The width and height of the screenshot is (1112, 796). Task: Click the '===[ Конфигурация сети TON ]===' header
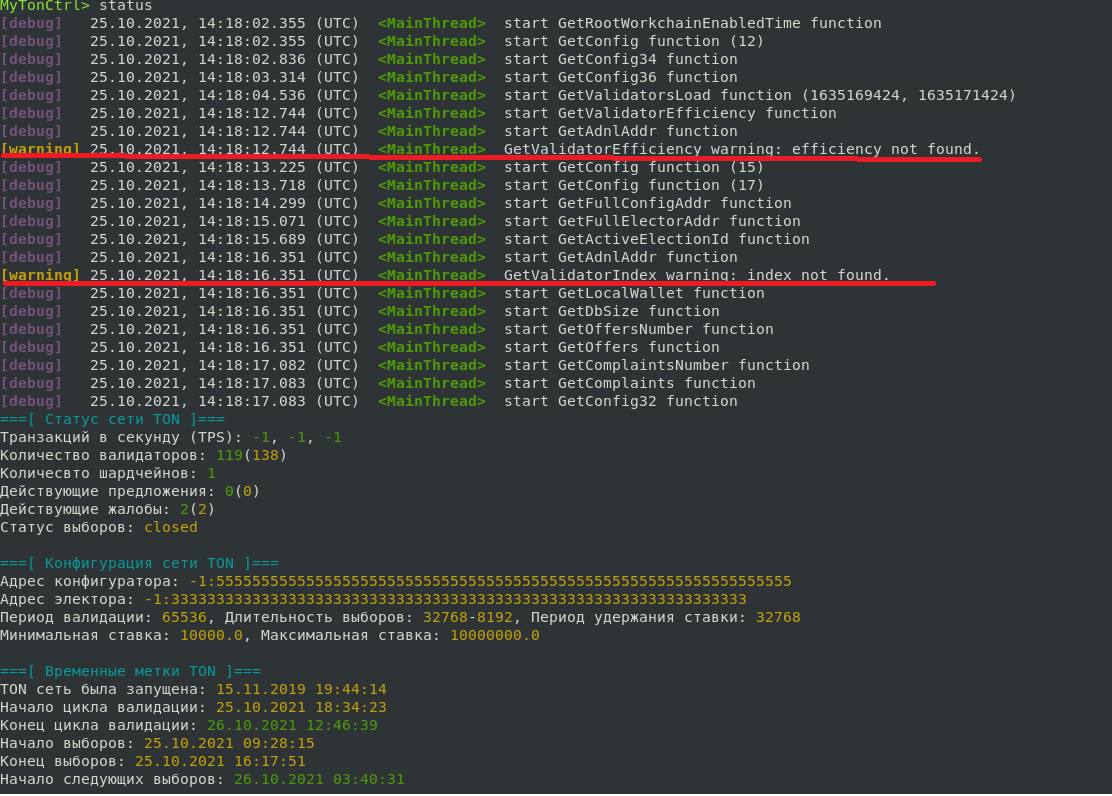click(x=139, y=563)
